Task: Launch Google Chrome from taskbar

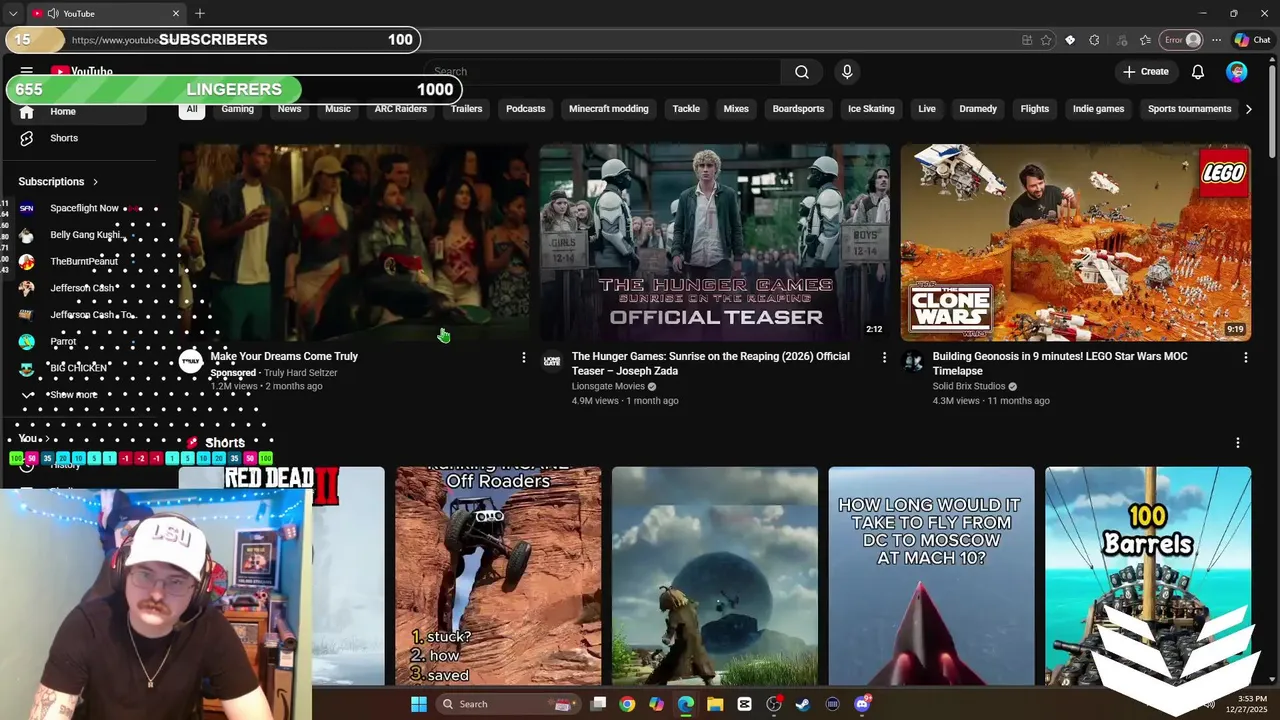Action: (x=627, y=704)
